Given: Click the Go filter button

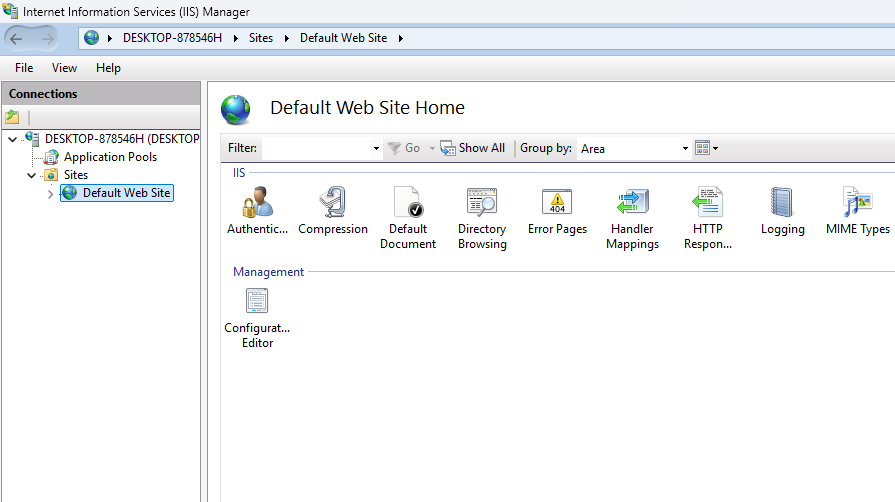Looking at the screenshot, I should tap(404, 148).
